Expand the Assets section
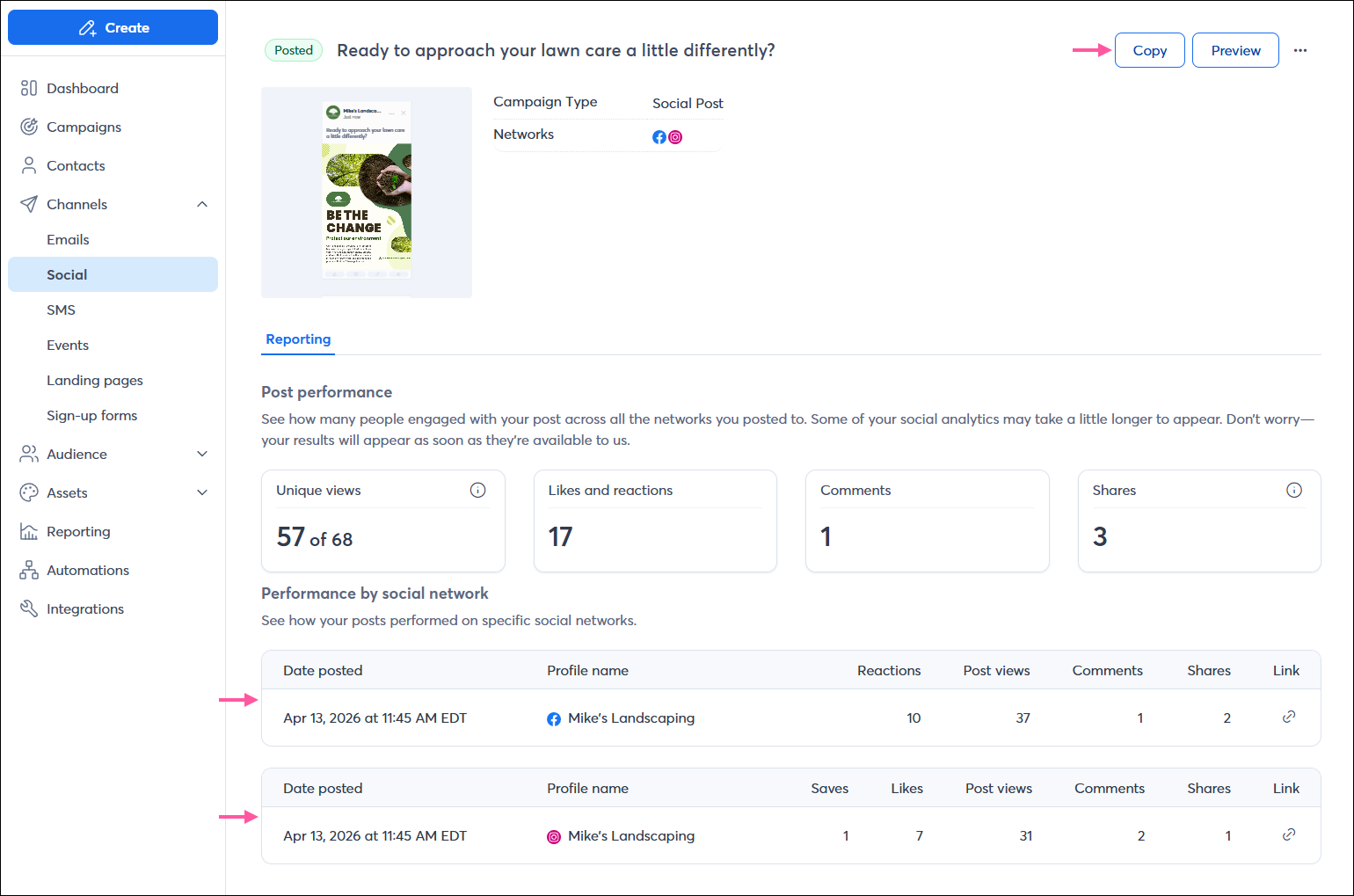 click(x=203, y=492)
